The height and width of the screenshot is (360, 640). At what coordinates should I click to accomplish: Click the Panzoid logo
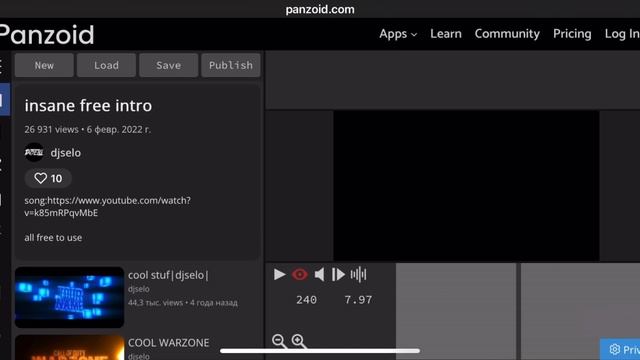(x=47, y=35)
